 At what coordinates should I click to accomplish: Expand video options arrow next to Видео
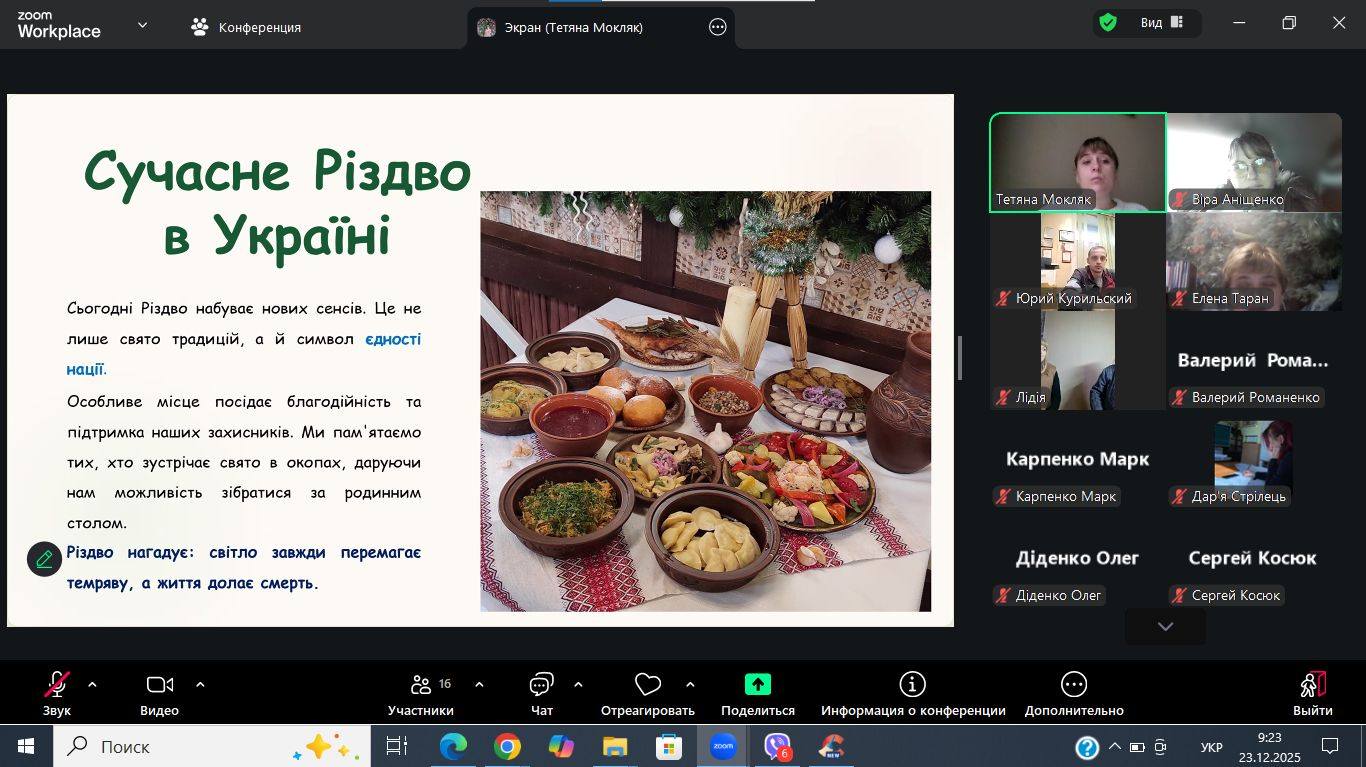[x=200, y=685]
